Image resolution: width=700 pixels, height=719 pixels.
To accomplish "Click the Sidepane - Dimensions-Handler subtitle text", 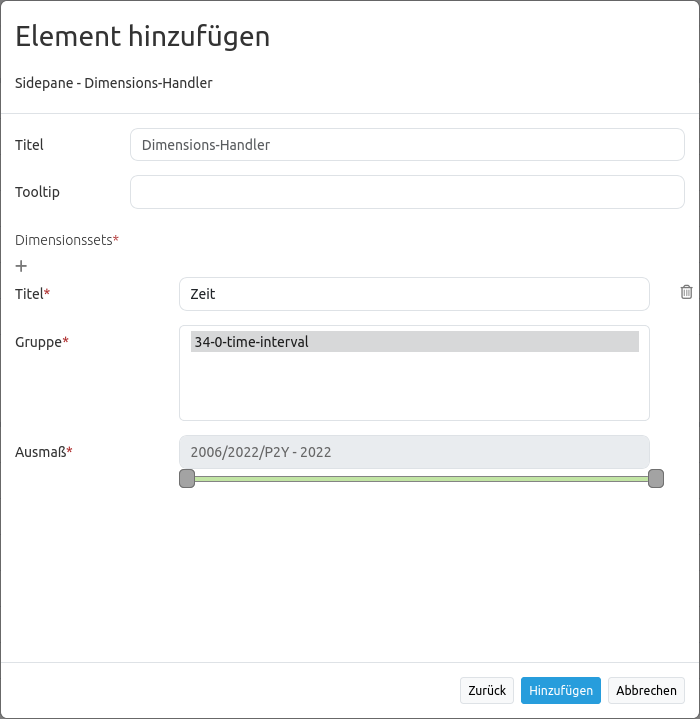I will click(113, 83).
